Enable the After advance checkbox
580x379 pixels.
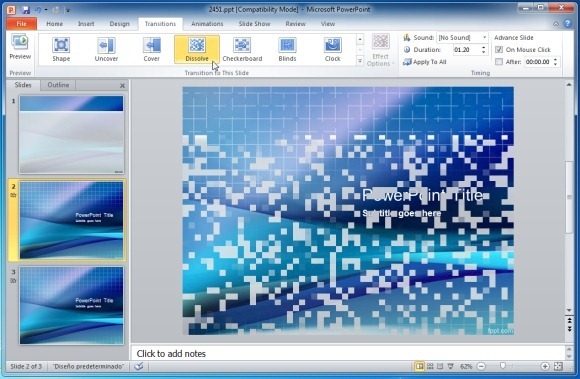point(499,62)
